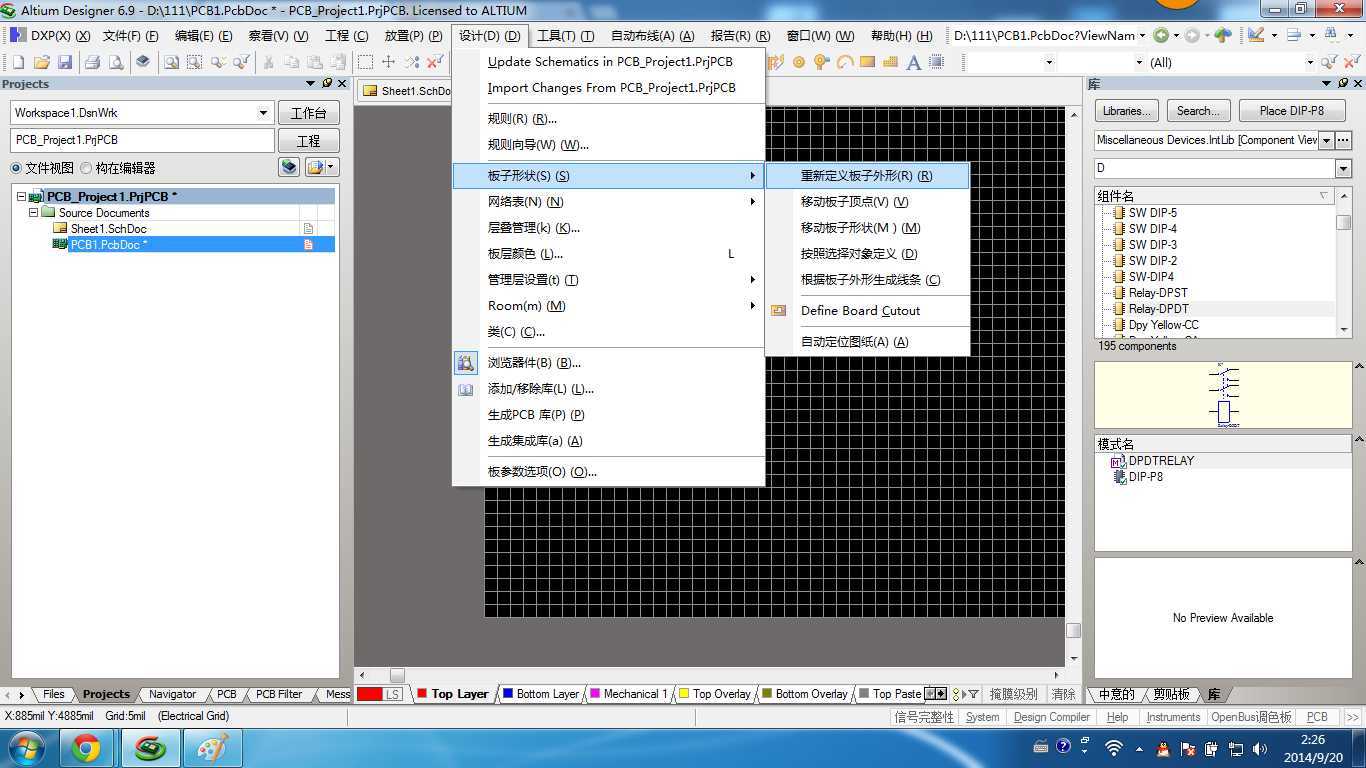
Task: Open Google Chrome from the taskbar
Action: pos(86,748)
